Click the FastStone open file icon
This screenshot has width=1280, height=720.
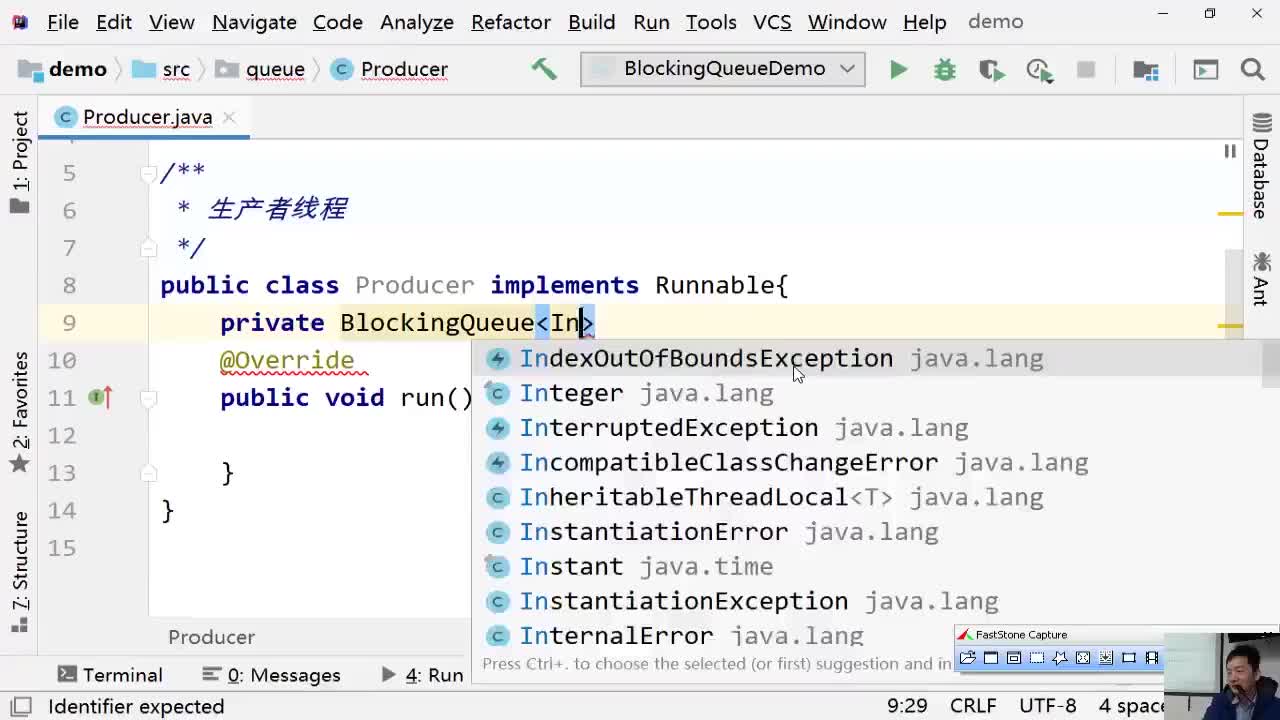[x=967, y=657]
